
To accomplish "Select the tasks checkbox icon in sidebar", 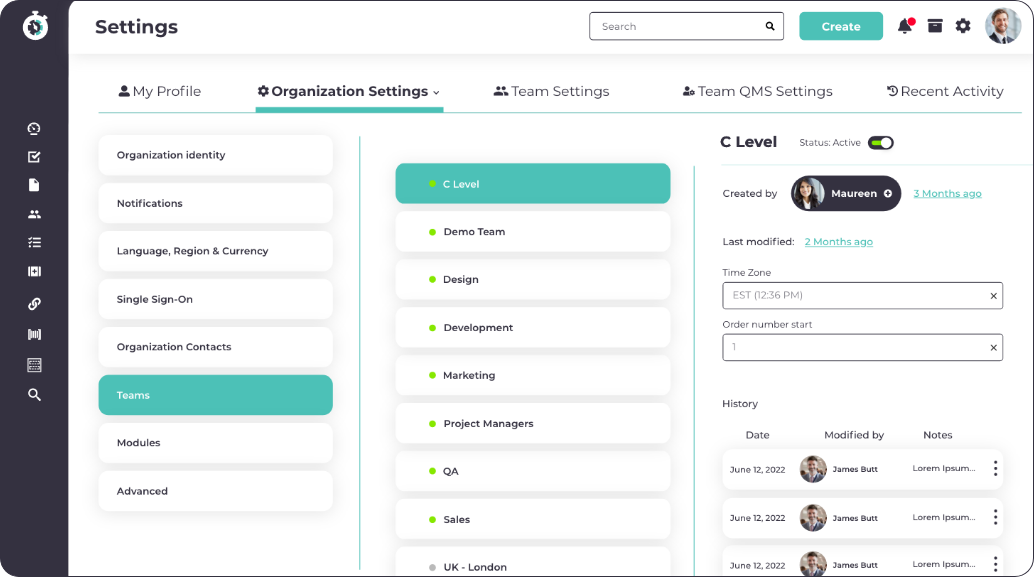I will point(33,156).
